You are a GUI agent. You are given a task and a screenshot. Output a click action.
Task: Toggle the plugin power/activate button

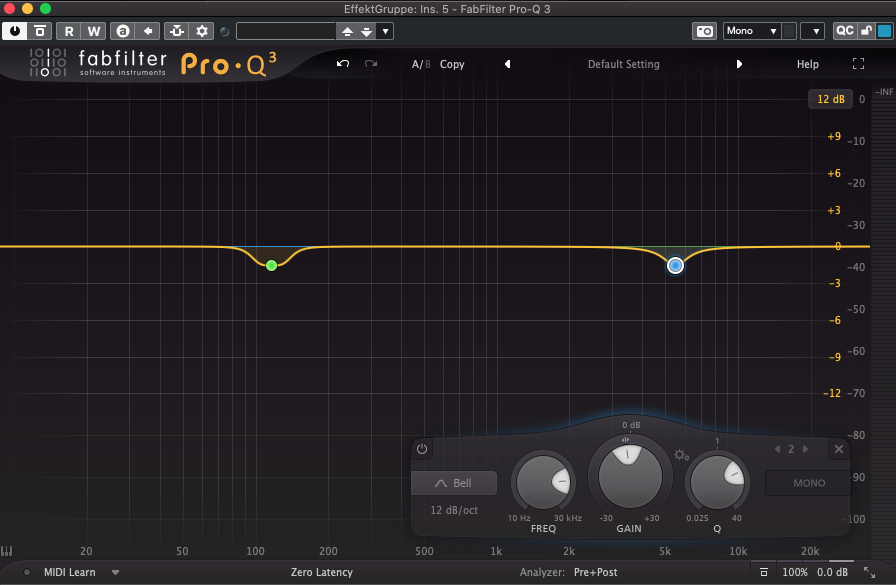click(x=14, y=31)
